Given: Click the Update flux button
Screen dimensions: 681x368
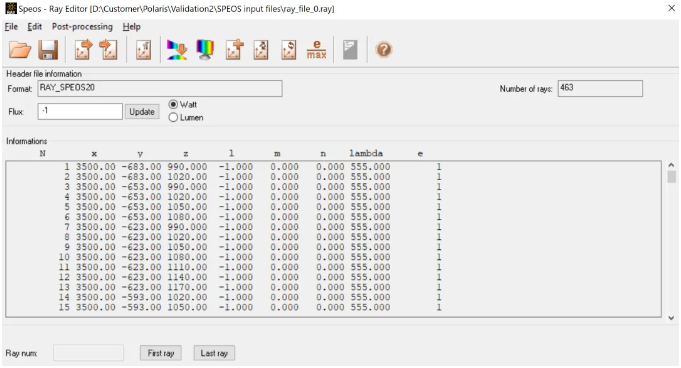Looking at the screenshot, I should pos(142,112).
